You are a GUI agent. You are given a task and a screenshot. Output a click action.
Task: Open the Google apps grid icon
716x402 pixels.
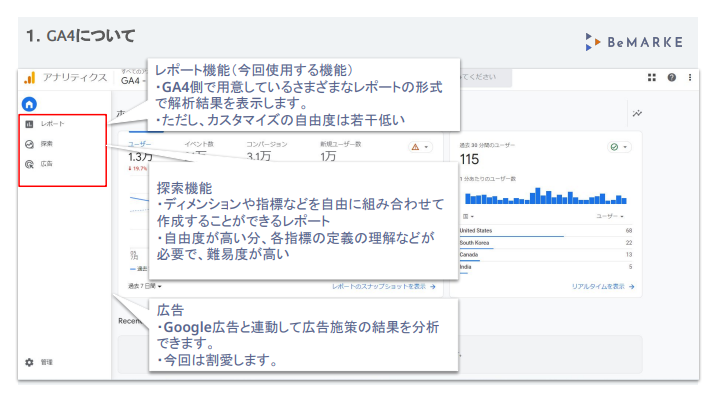[x=652, y=78]
